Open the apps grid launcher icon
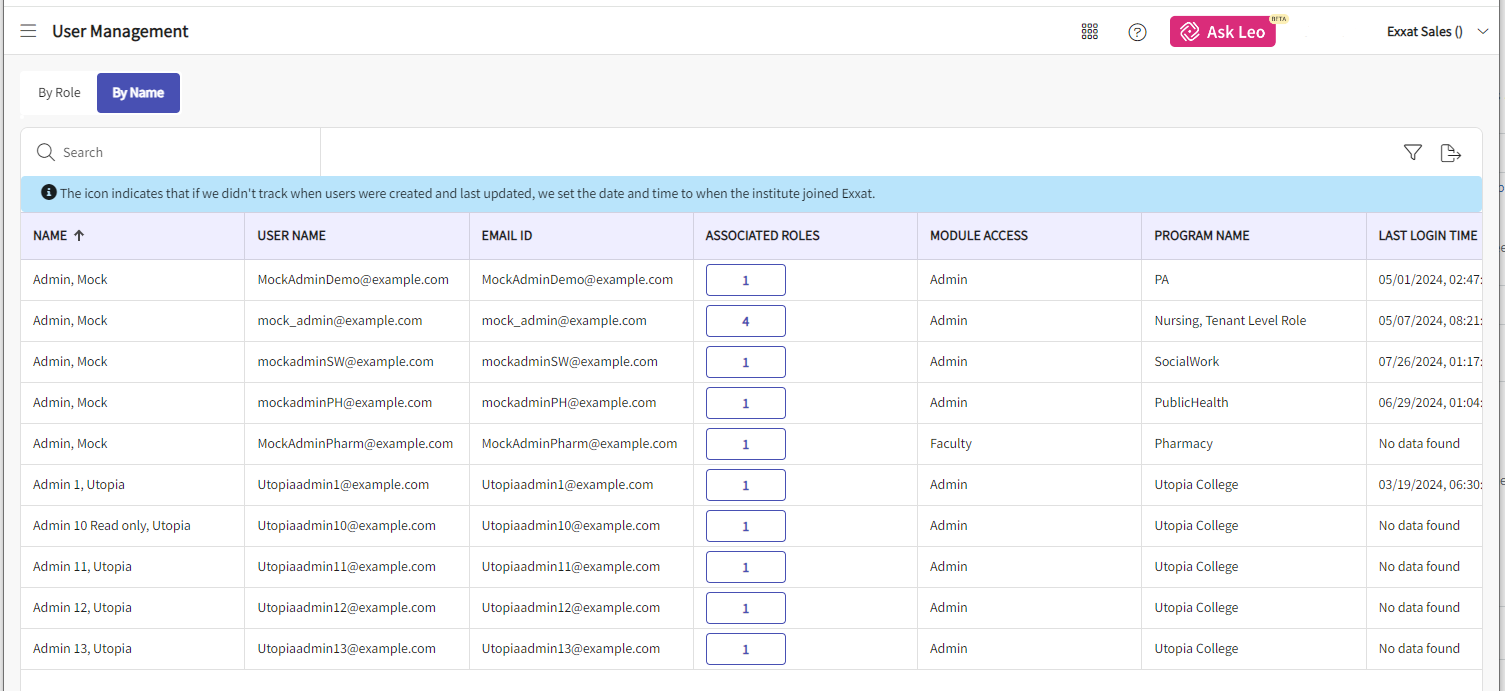The image size is (1505, 691). 1090,32
